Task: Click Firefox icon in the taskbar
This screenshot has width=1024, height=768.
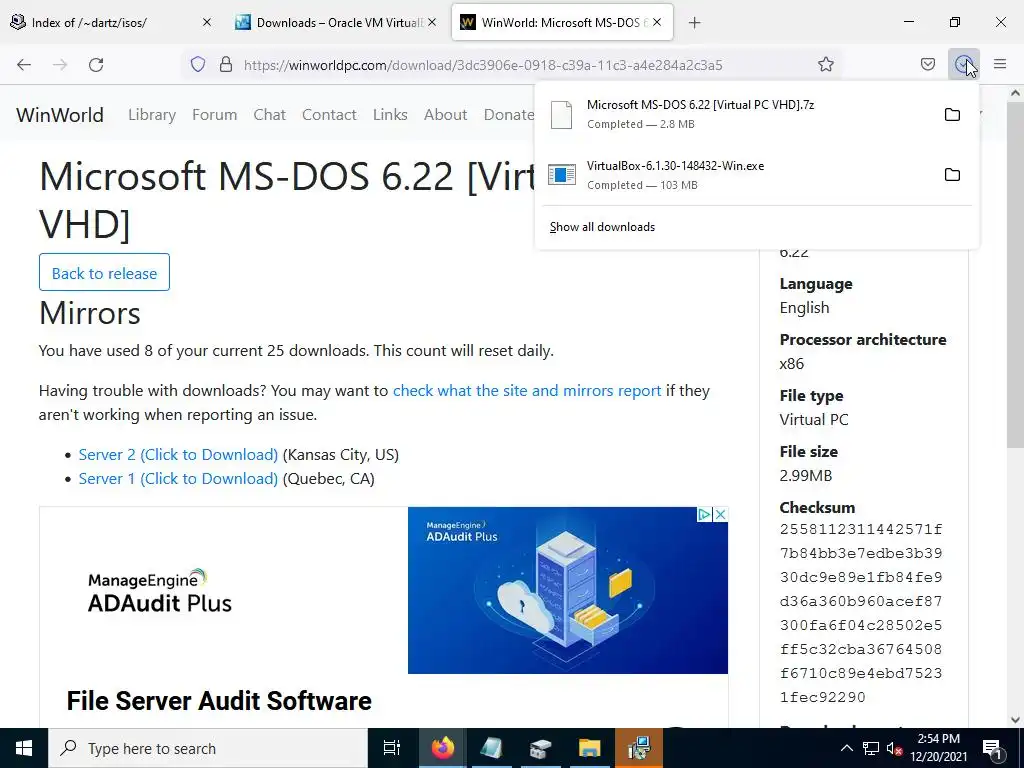Action: 442,748
